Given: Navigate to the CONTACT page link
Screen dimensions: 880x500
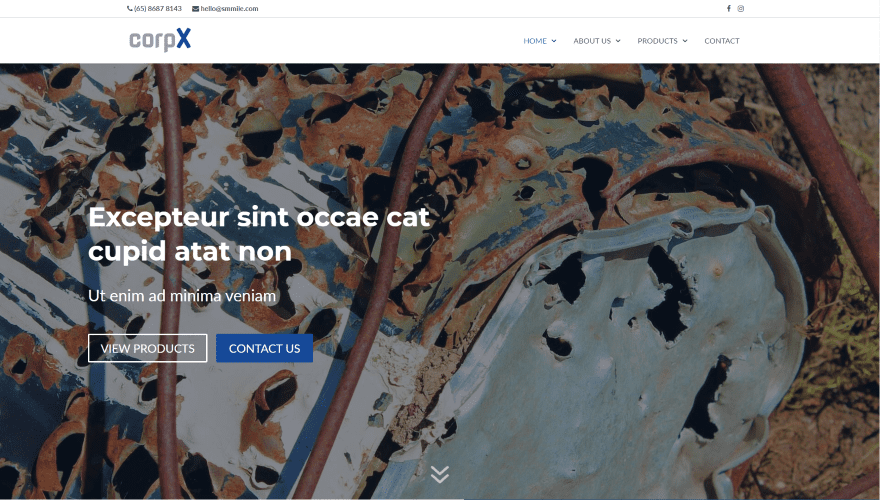Looking at the screenshot, I should 722,41.
